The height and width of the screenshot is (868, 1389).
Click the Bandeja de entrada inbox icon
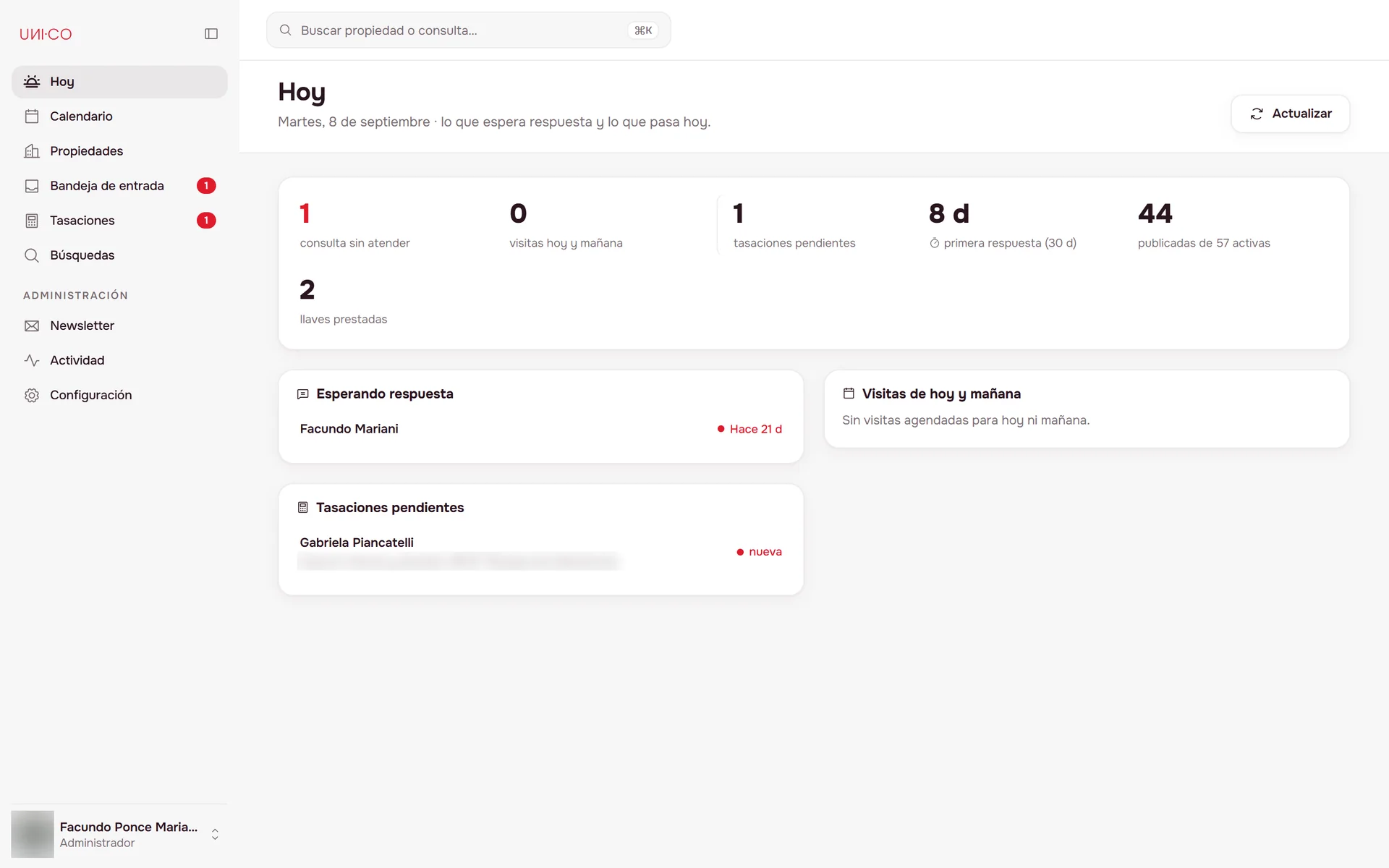pyautogui.click(x=32, y=186)
